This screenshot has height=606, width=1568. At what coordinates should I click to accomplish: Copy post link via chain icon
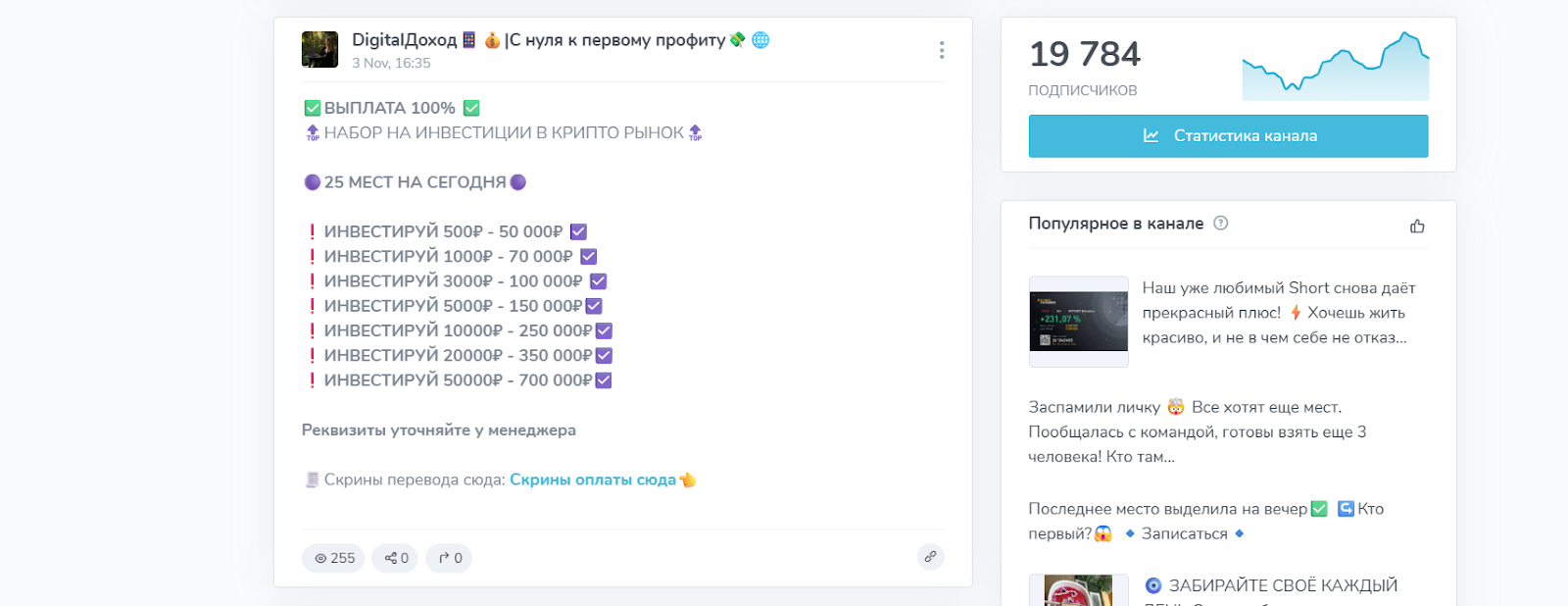930,557
